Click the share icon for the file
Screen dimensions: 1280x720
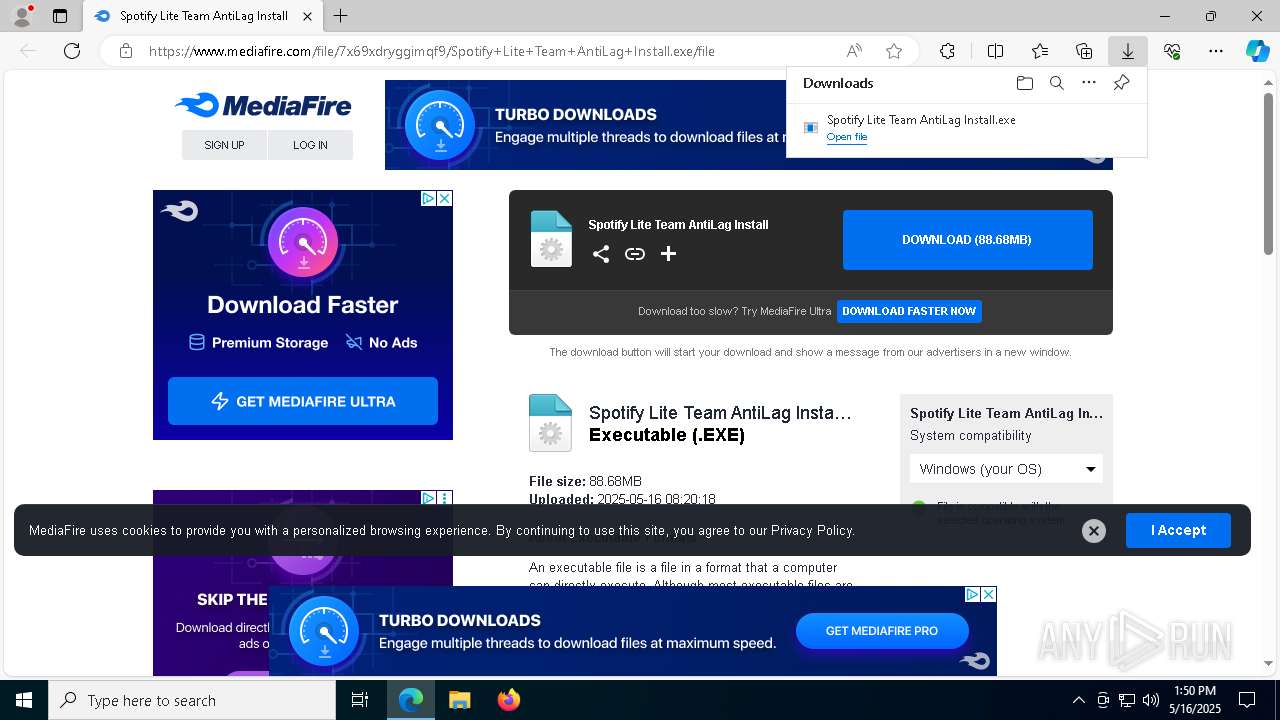(x=601, y=254)
